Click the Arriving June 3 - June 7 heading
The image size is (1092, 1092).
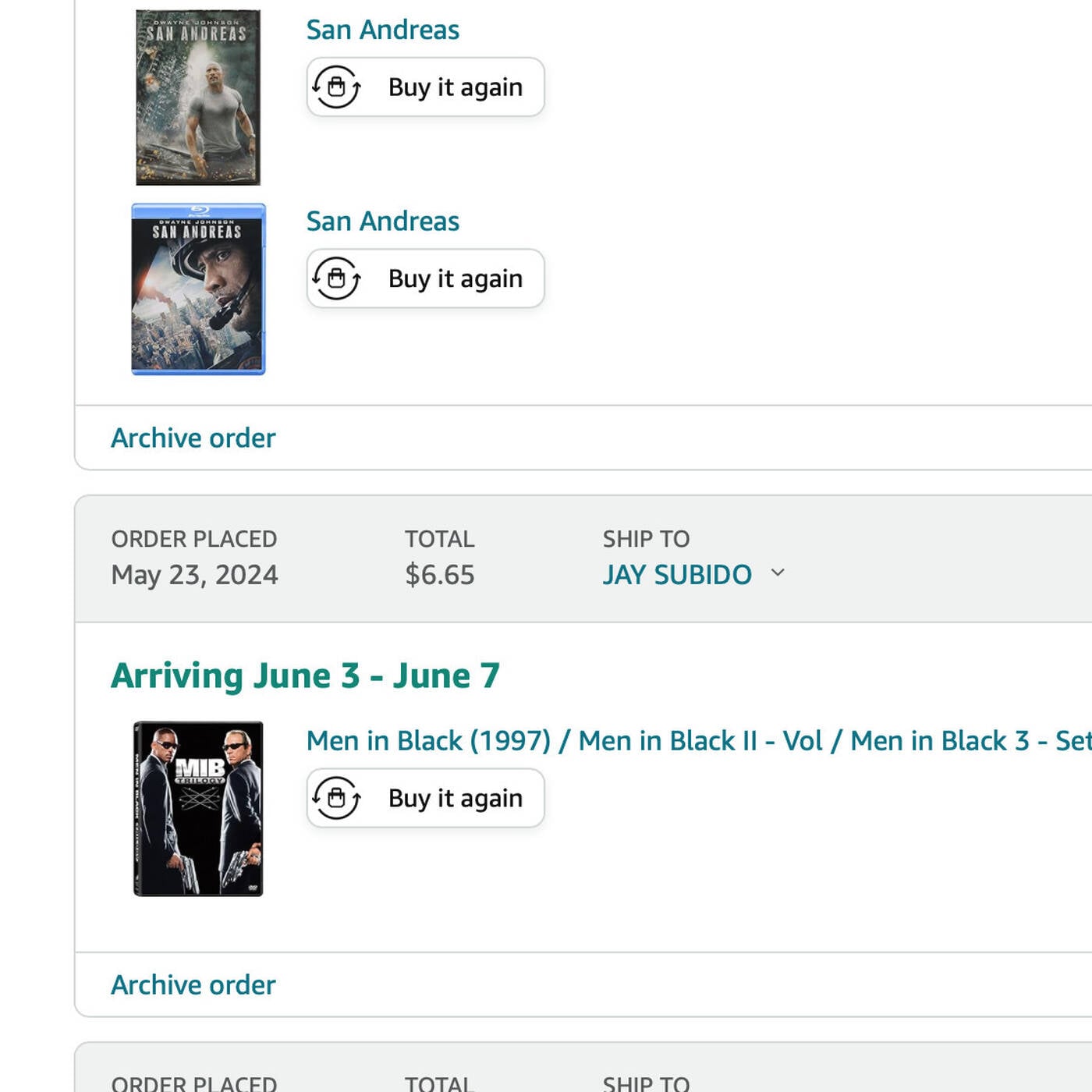pos(305,675)
